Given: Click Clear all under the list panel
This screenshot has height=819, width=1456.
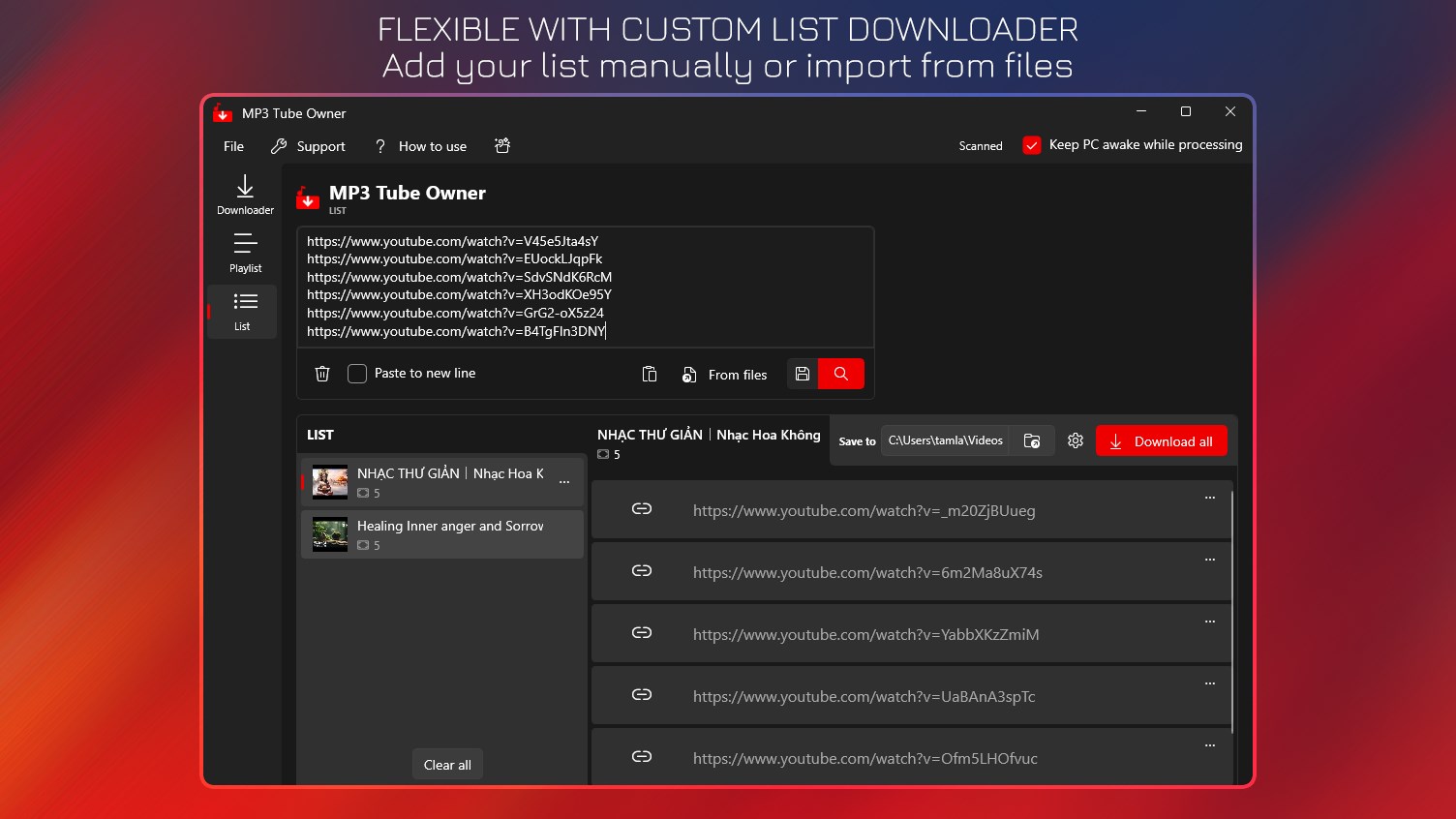Looking at the screenshot, I should pos(447,764).
